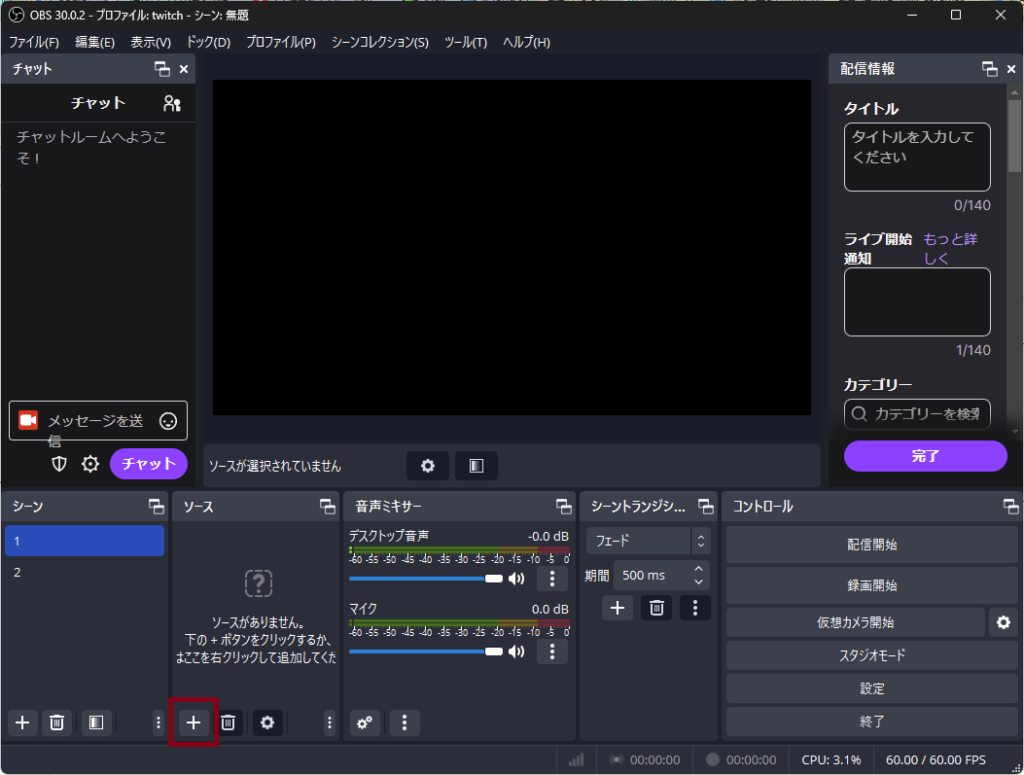
Task: Open advanced audio properties gear icon
Action: [x=364, y=722]
